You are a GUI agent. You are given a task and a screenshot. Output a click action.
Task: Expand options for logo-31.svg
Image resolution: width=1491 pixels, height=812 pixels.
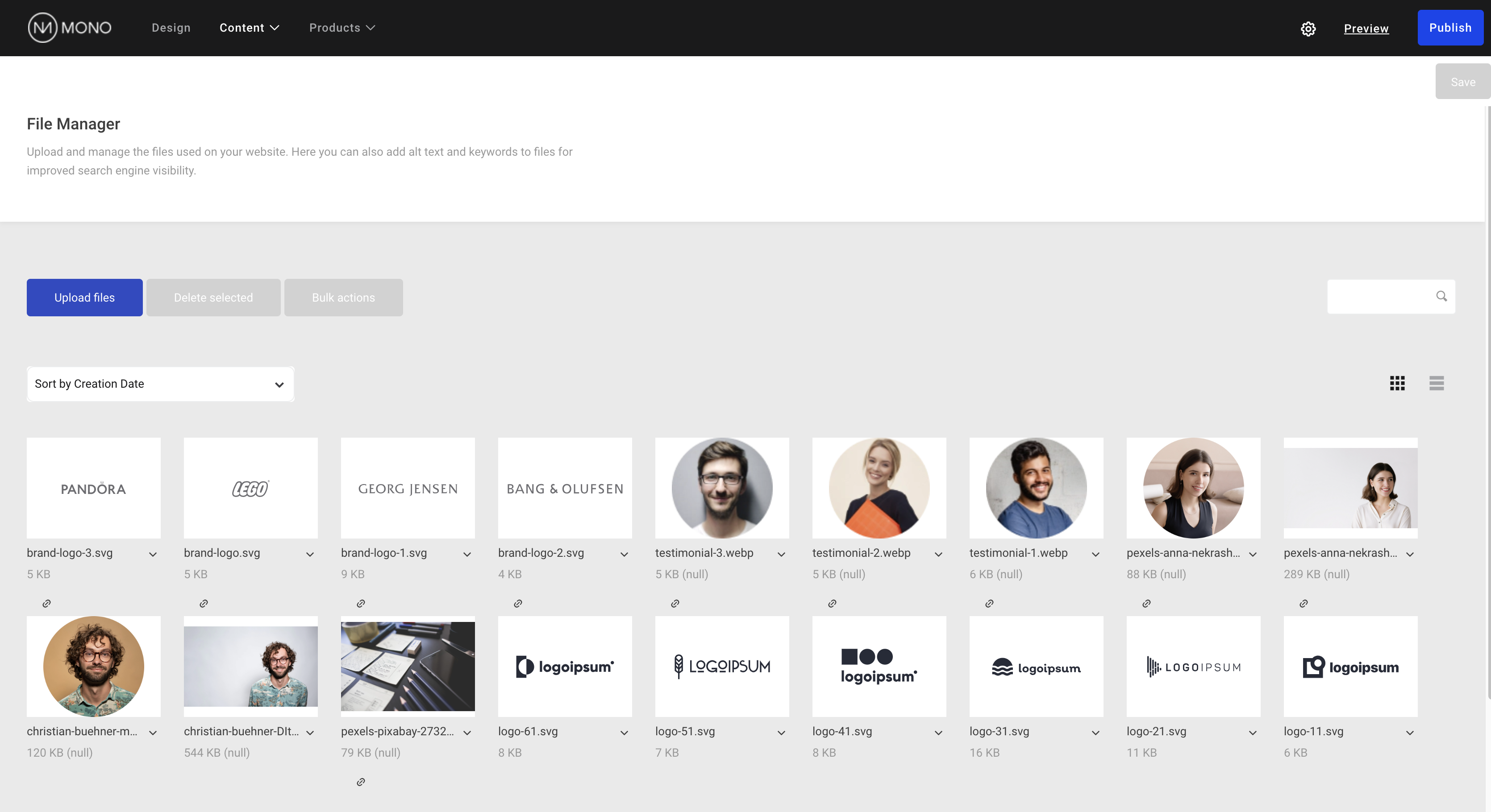pyautogui.click(x=1095, y=733)
